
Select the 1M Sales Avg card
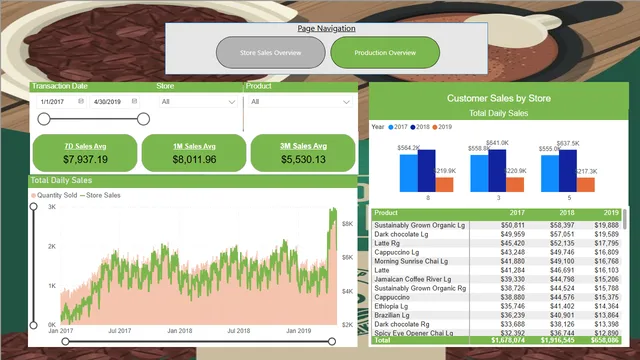pyautogui.click(x=194, y=153)
